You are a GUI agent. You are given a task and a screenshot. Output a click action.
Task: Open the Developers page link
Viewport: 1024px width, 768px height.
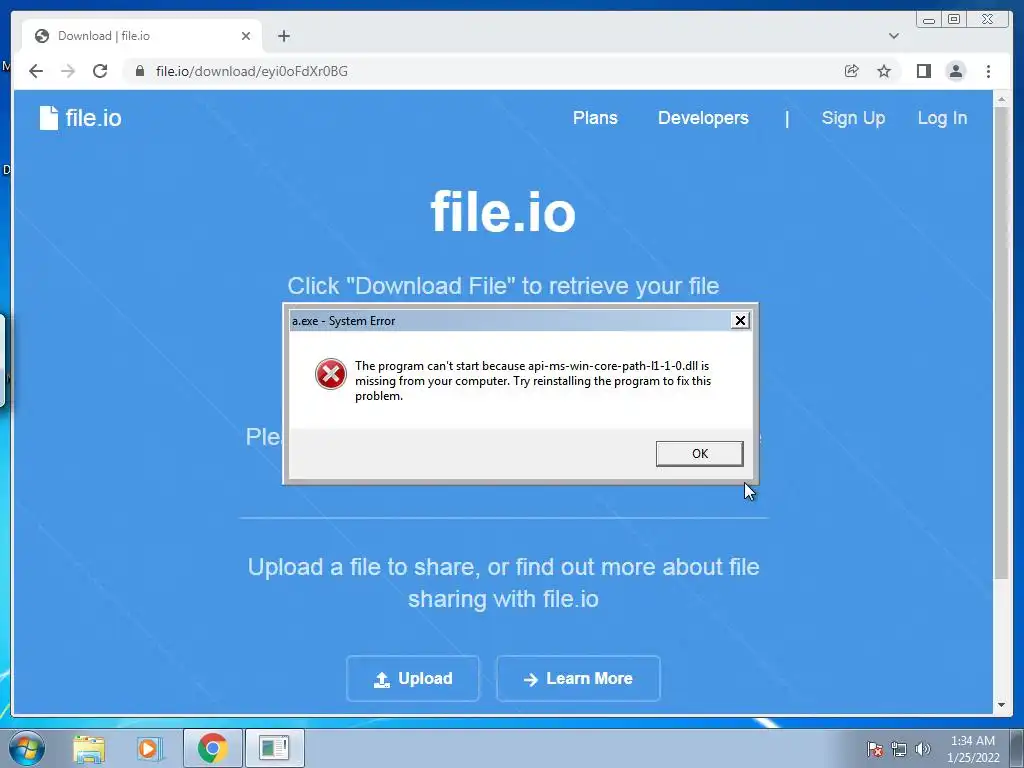(x=703, y=118)
